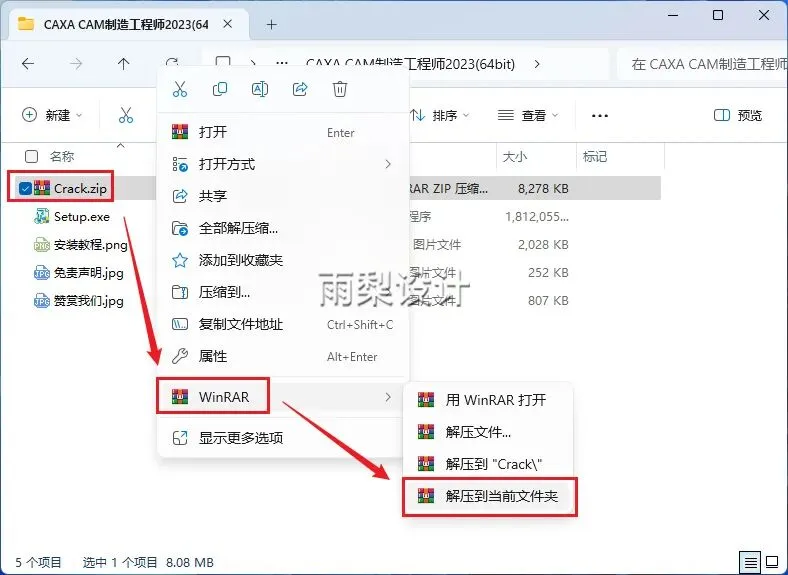Choose 解压到 "Crack\" in submenu
Viewport: 788px width, 575px height.
(x=489, y=464)
